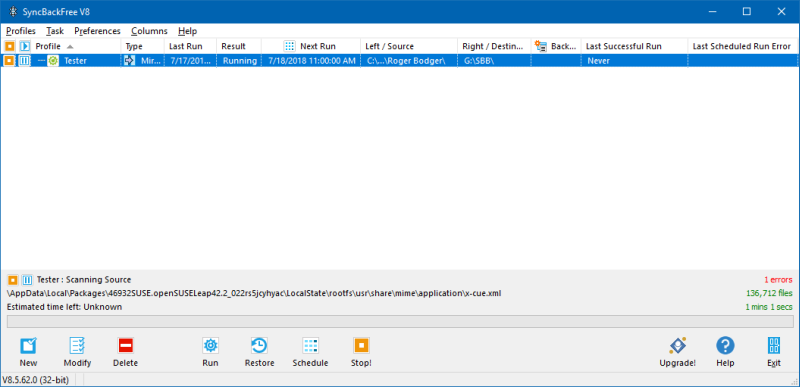Click the 1 mins 1 secs elapsed text

tap(769, 307)
